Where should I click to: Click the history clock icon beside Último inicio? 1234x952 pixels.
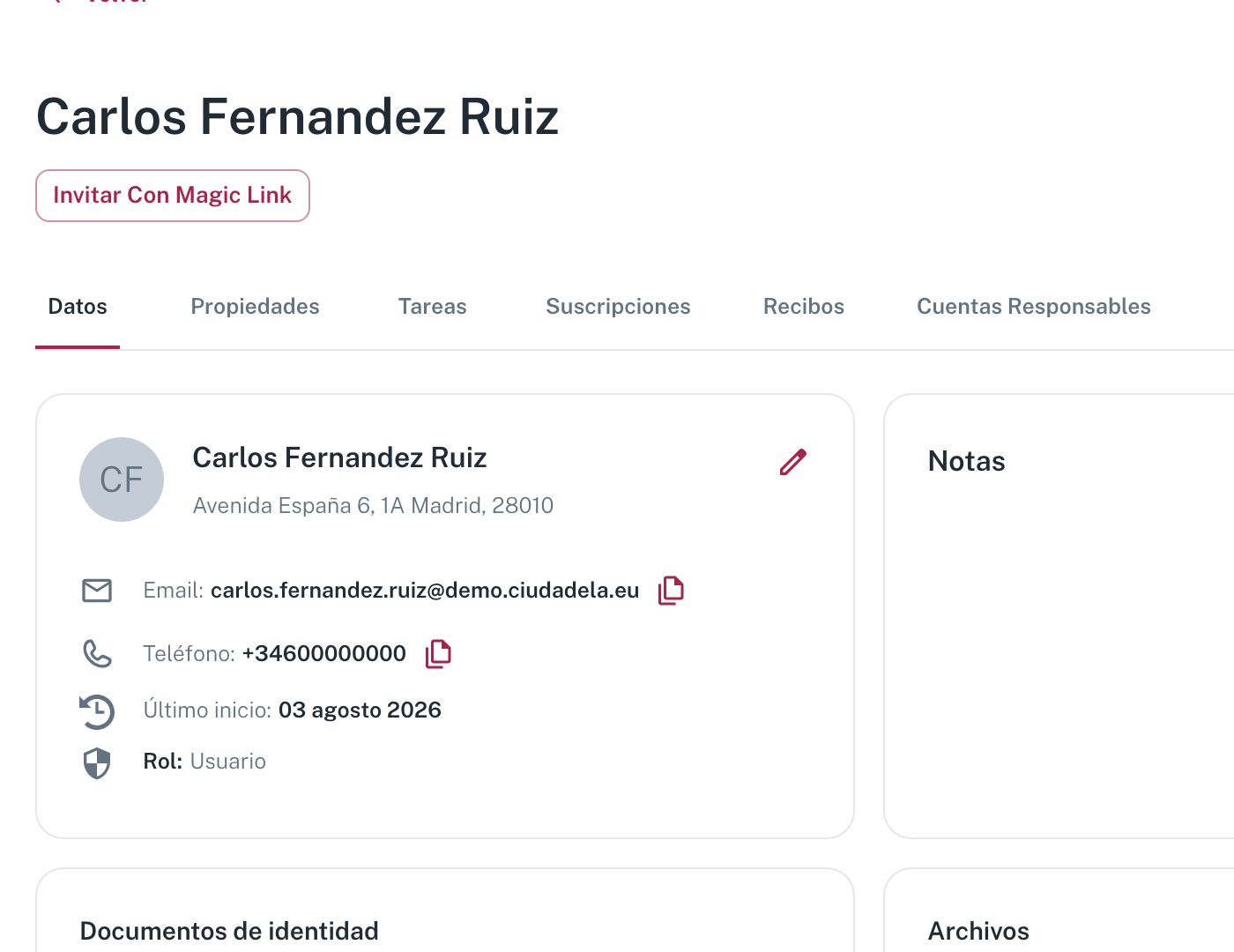(x=97, y=711)
